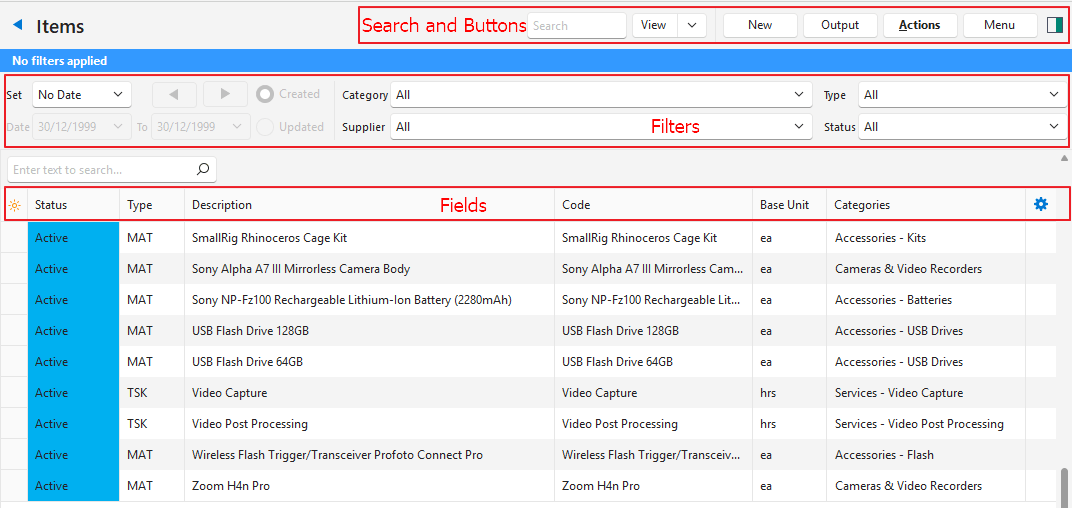Click the magnifier icon in the text search box
Screen dimensions: 1072x508
tap(202, 170)
